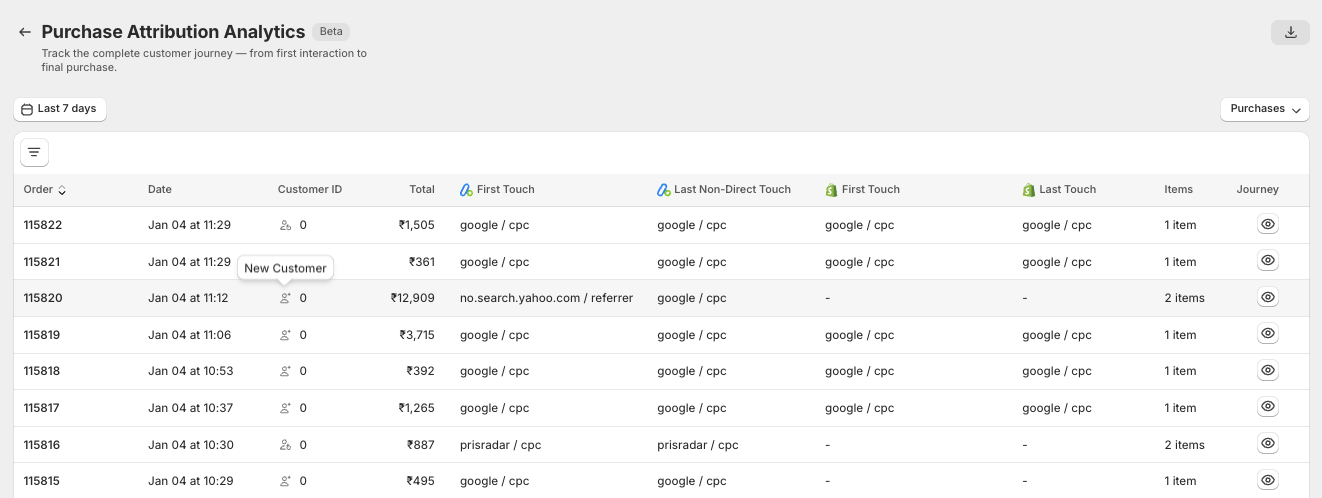Click Shopify icon beside Last Touch header

tap(1028, 189)
